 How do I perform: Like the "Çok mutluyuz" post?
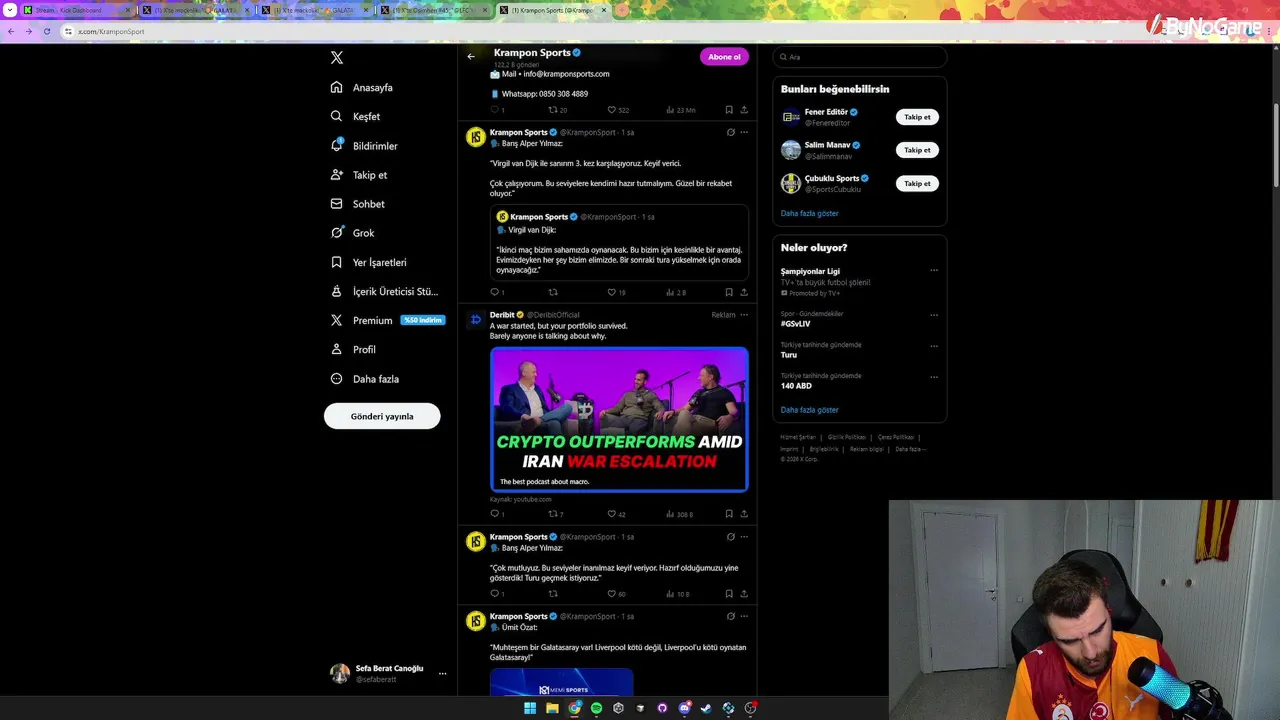[612, 594]
